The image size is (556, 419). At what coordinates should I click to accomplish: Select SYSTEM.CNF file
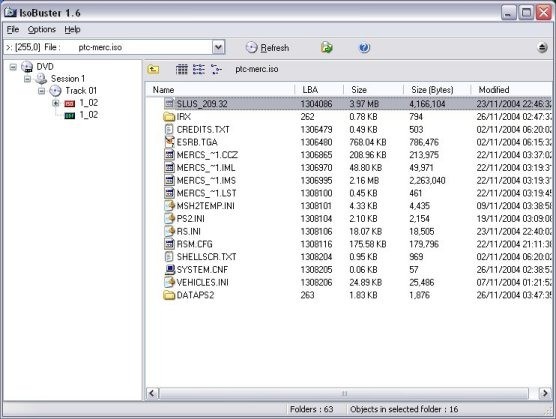[202, 270]
